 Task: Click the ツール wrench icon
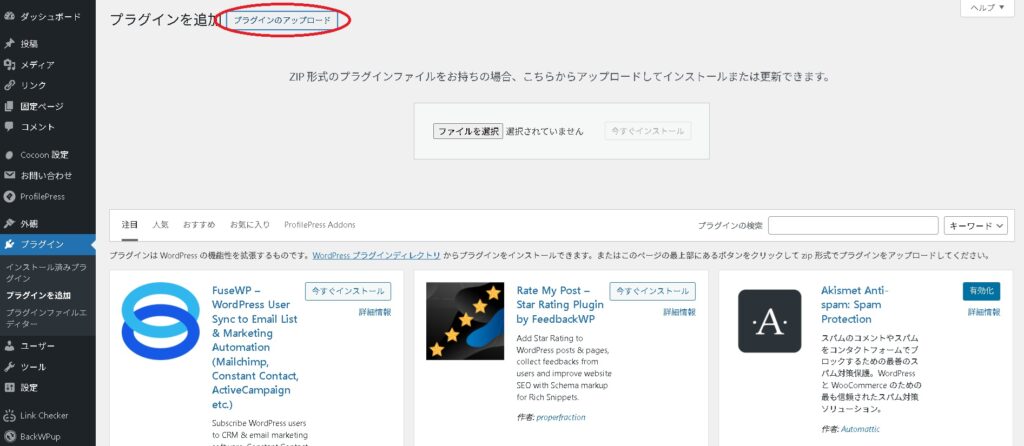9,367
